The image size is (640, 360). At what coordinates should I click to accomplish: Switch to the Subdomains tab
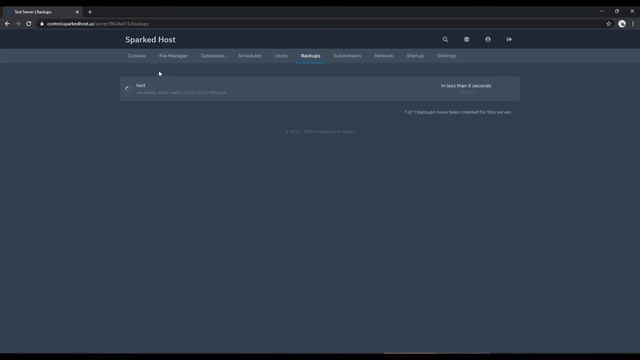coord(347,56)
